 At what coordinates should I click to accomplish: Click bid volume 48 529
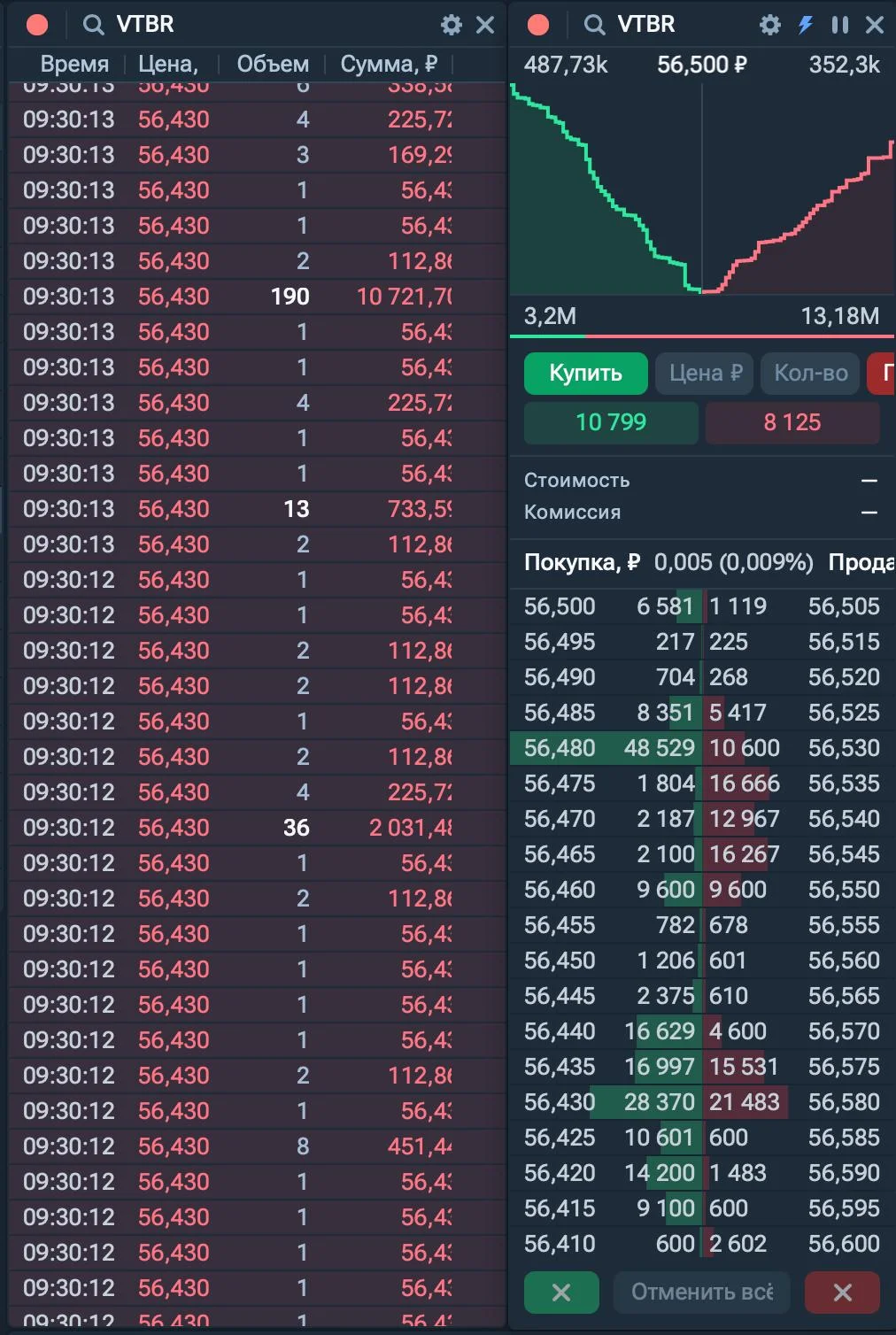pyautogui.click(x=660, y=748)
